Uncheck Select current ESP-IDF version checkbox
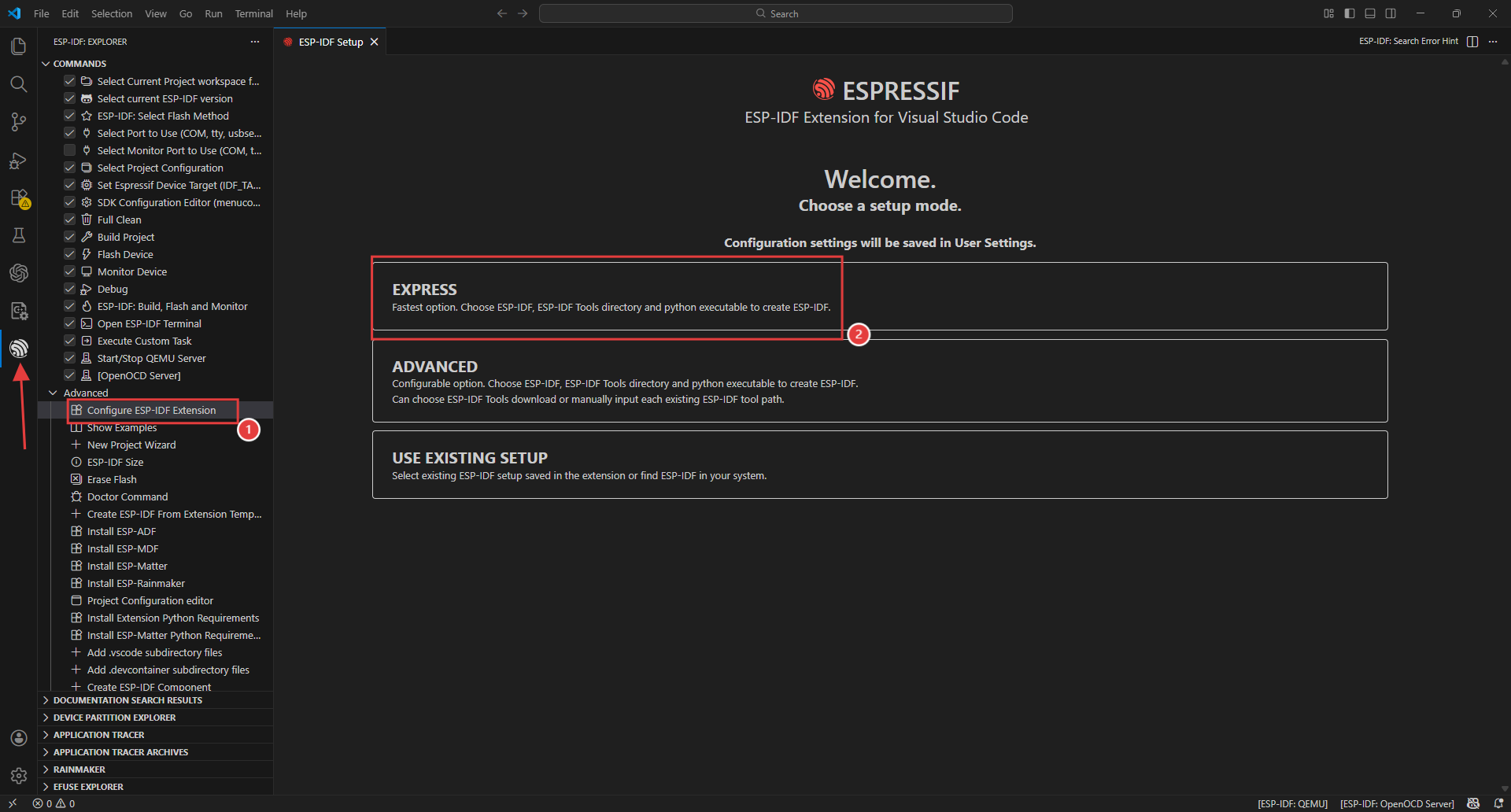 [69, 98]
